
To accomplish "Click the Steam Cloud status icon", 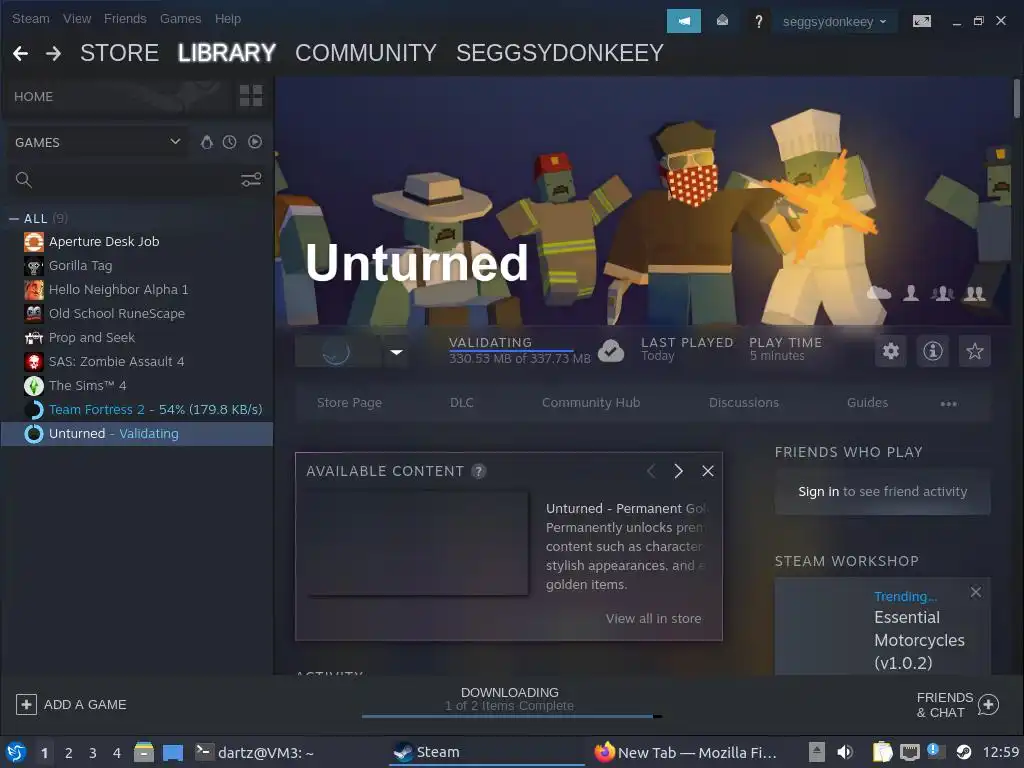I will 878,293.
